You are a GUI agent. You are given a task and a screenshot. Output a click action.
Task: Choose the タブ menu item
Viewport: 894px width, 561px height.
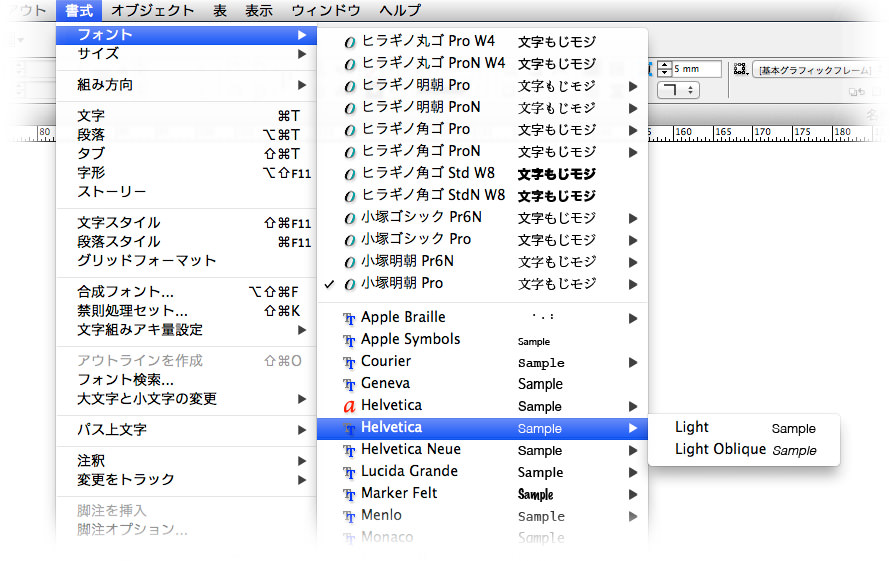point(186,153)
